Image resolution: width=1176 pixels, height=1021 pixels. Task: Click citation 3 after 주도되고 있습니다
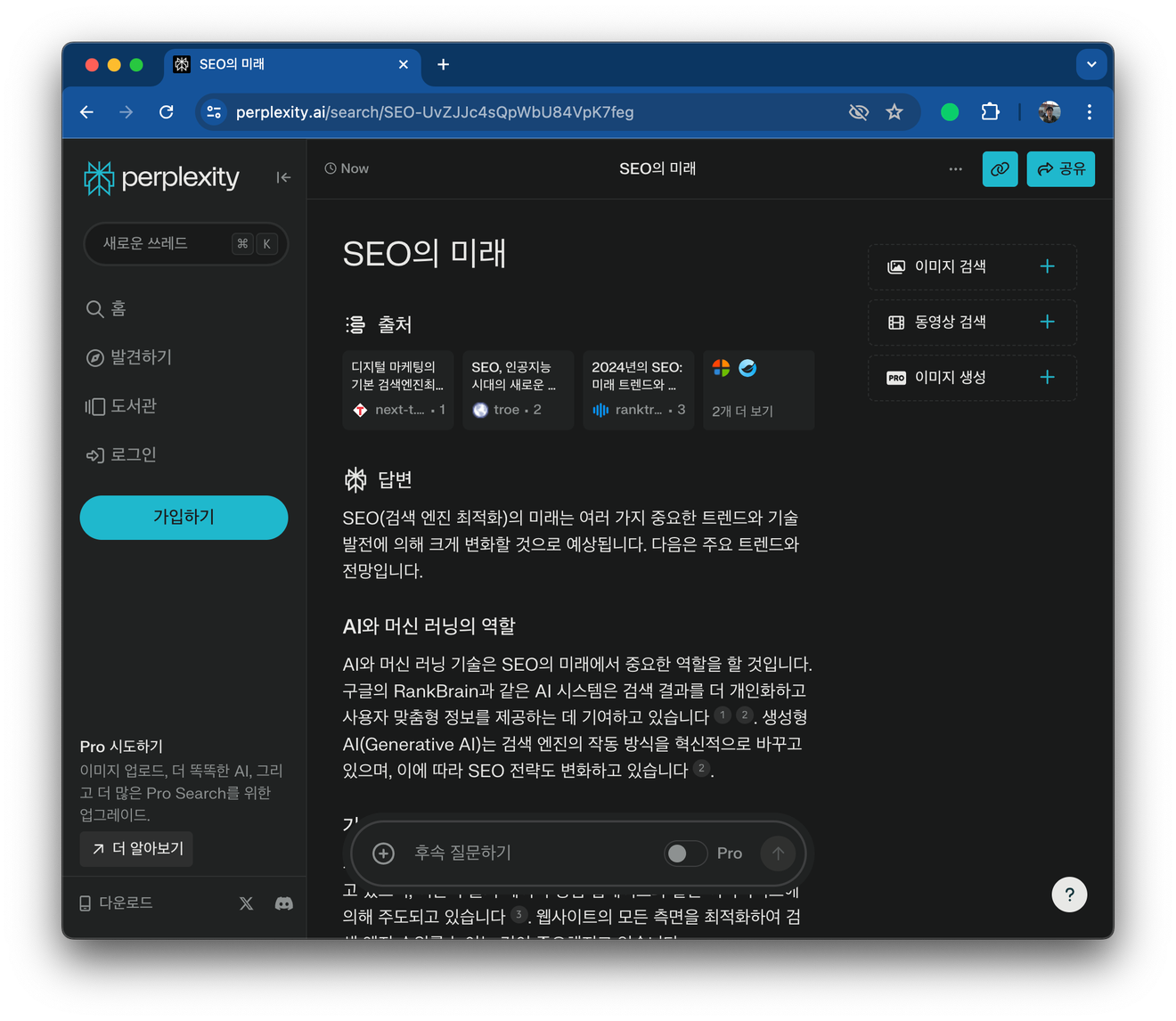tap(519, 914)
